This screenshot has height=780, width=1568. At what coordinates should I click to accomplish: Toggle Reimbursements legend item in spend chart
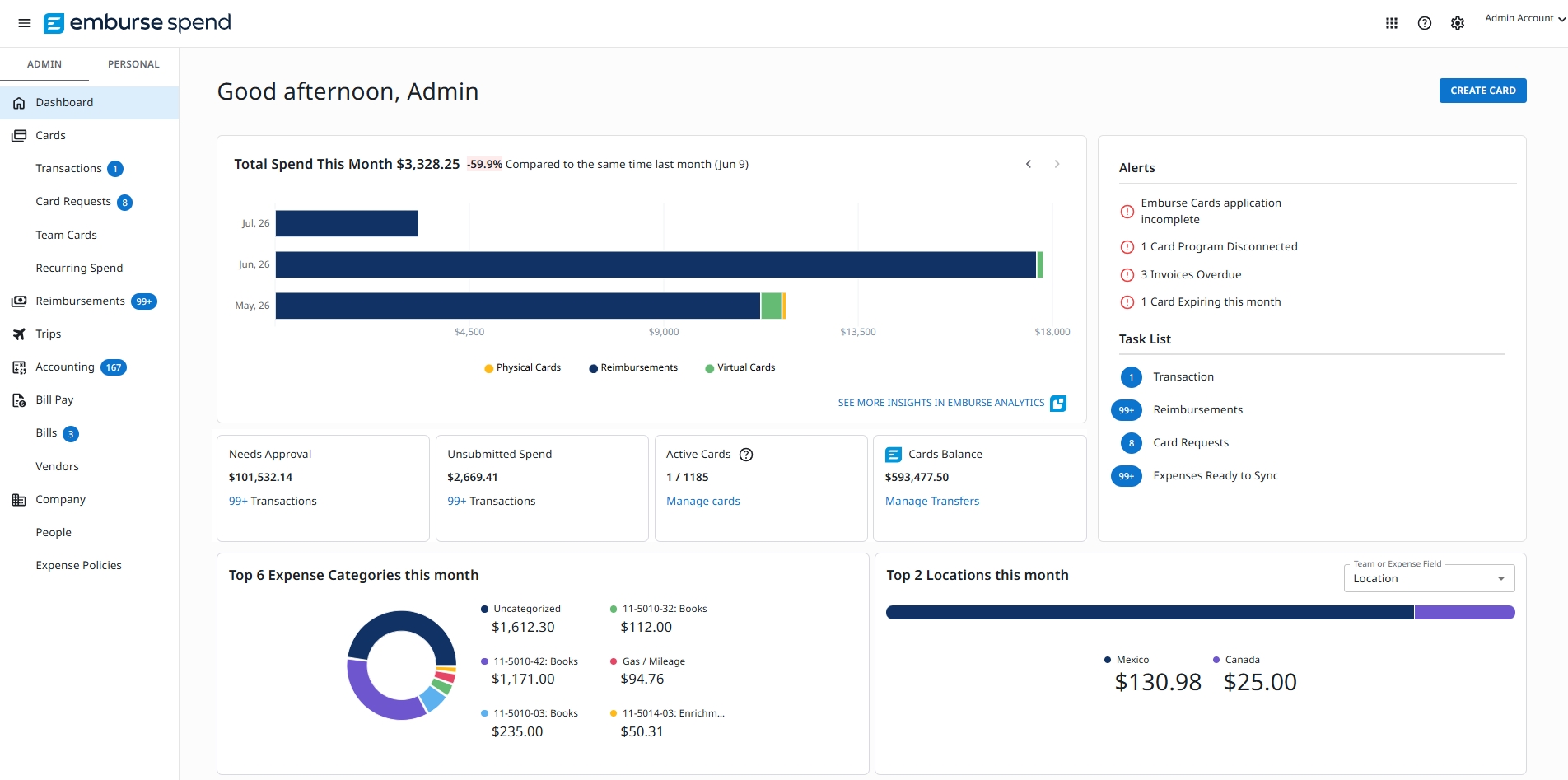[x=633, y=368]
